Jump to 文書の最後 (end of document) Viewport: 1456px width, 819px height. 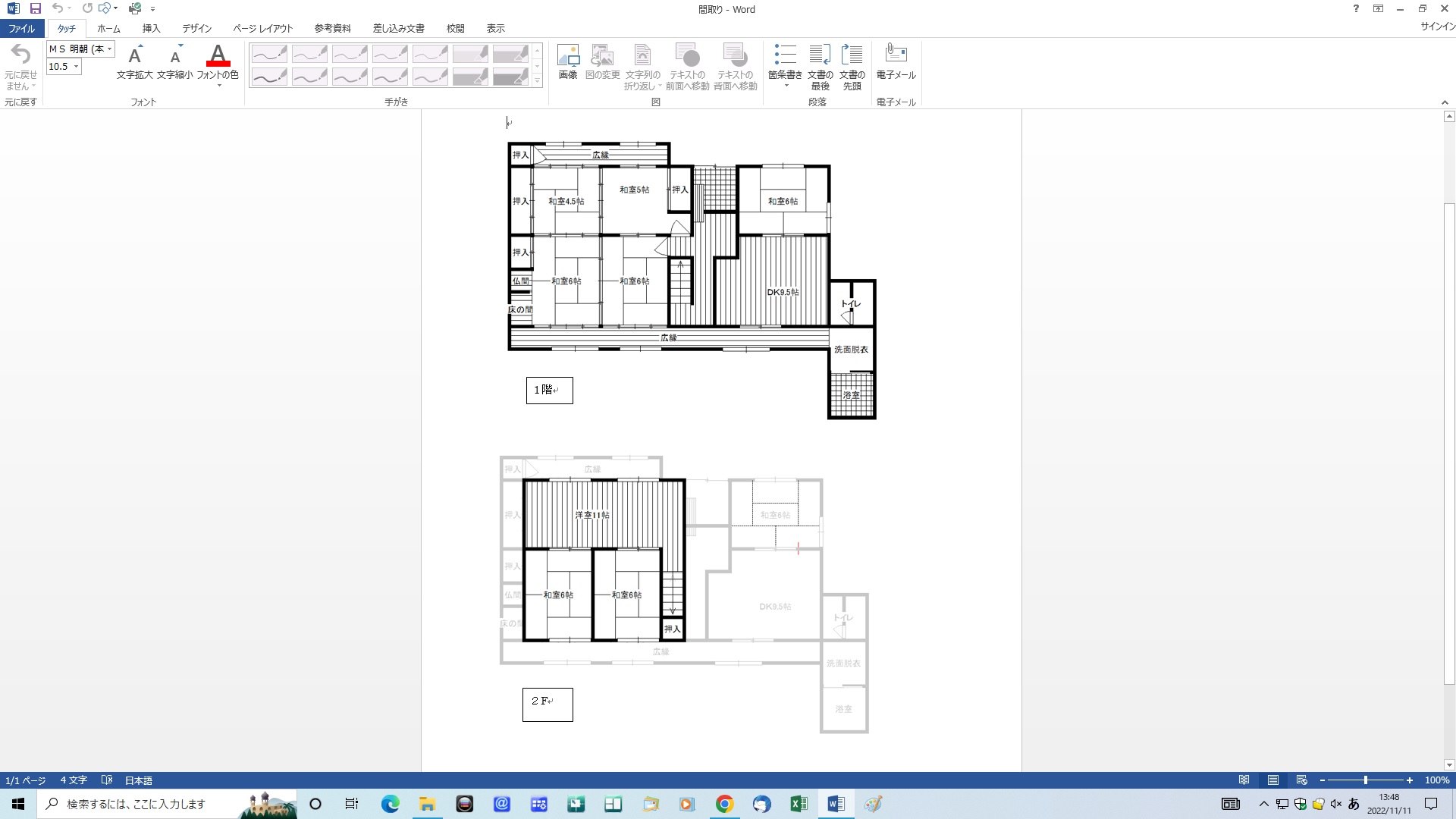pos(820,55)
